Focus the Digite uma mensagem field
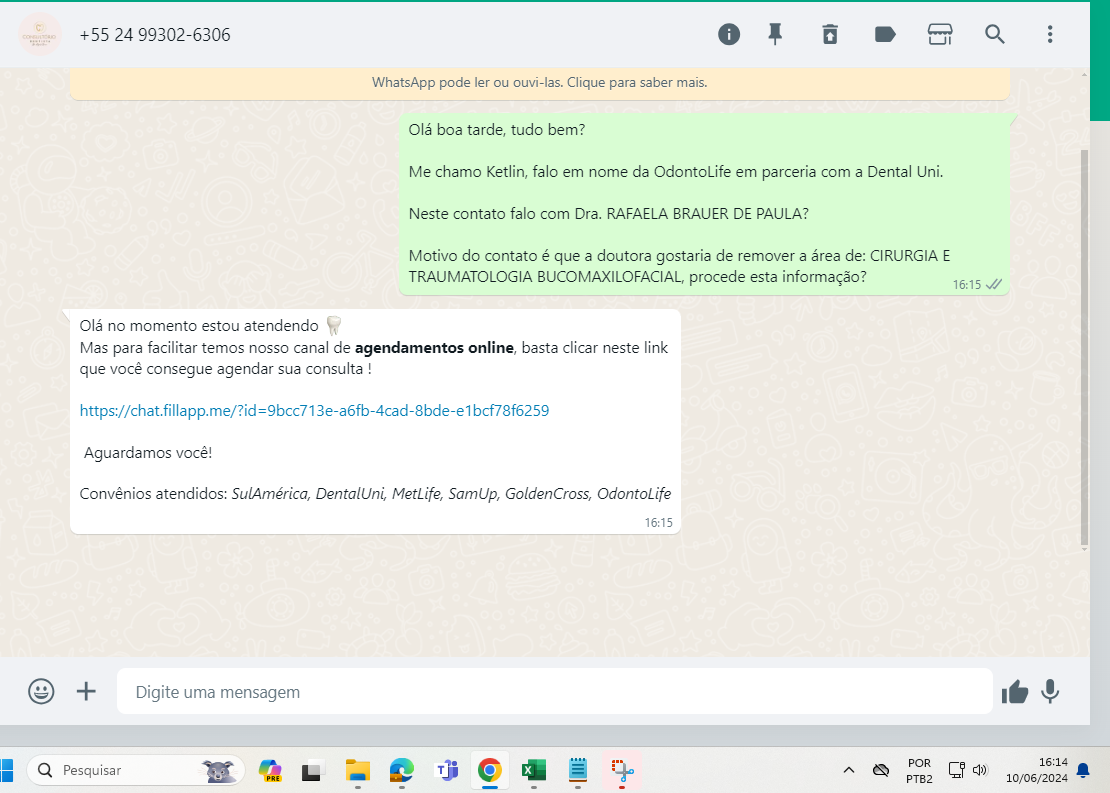The width and height of the screenshot is (1110, 793). tap(554, 691)
